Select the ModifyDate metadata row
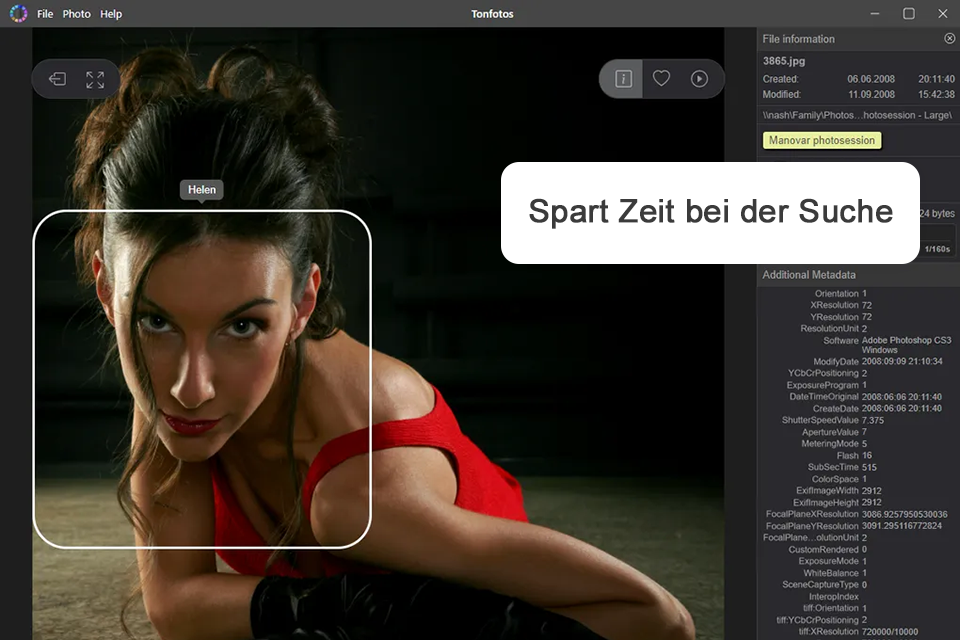Viewport: 960px width, 640px height. pos(877,361)
